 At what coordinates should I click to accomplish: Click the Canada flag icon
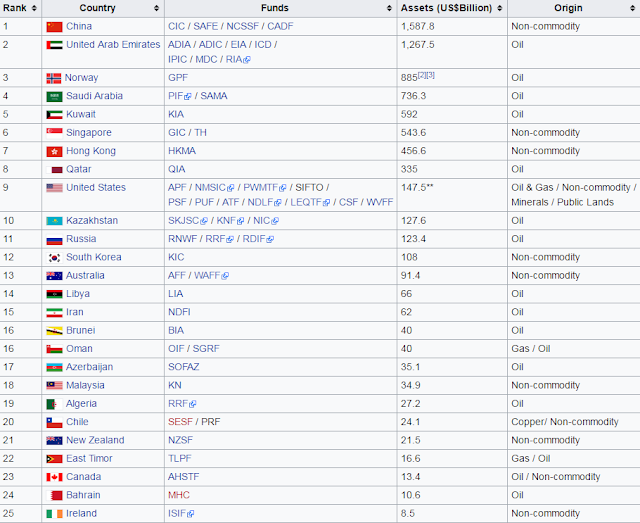54,477
